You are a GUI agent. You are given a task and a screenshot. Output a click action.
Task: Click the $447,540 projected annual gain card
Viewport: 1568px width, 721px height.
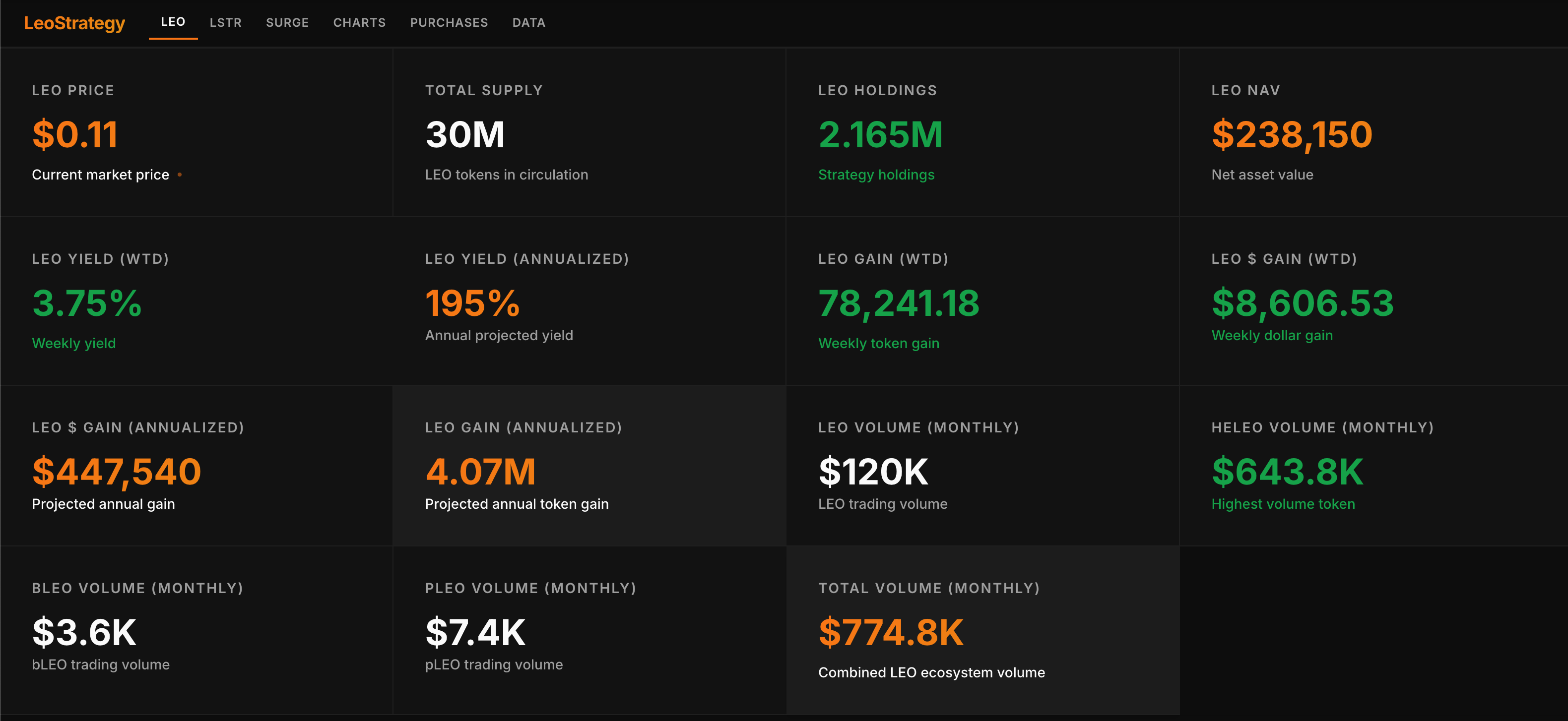196,466
